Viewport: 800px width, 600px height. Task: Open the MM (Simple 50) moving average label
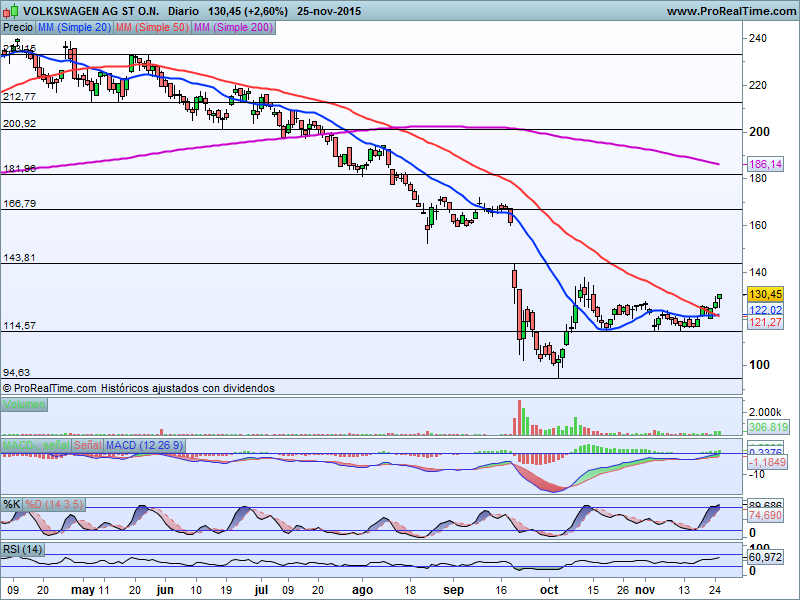pyautogui.click(x=152, y=28)
